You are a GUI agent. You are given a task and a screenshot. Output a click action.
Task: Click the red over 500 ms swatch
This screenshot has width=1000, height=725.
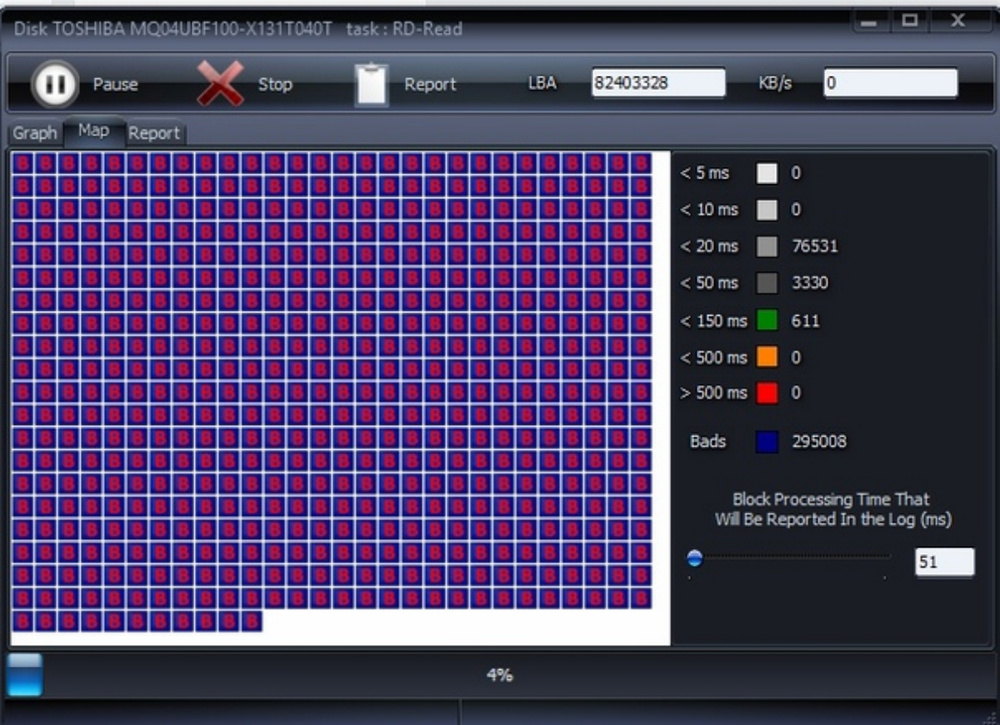[x=767, y=393]
